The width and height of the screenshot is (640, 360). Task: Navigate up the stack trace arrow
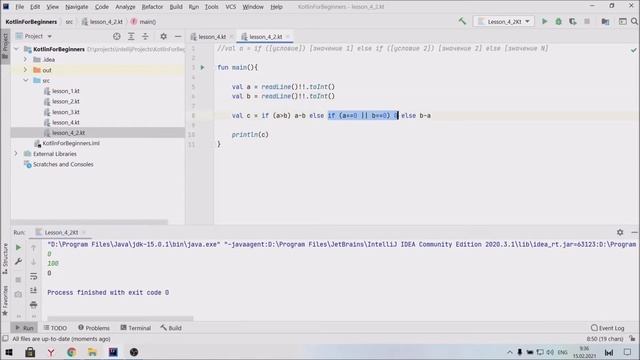click(33, 248)
